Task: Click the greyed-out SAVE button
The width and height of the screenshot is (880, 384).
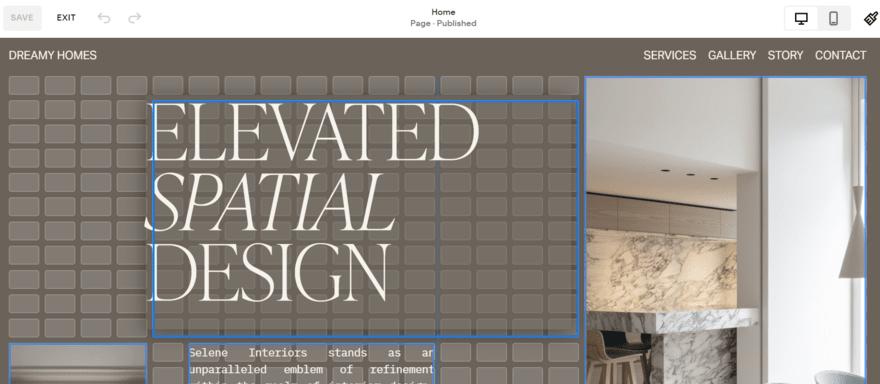Action: (22, 18)
